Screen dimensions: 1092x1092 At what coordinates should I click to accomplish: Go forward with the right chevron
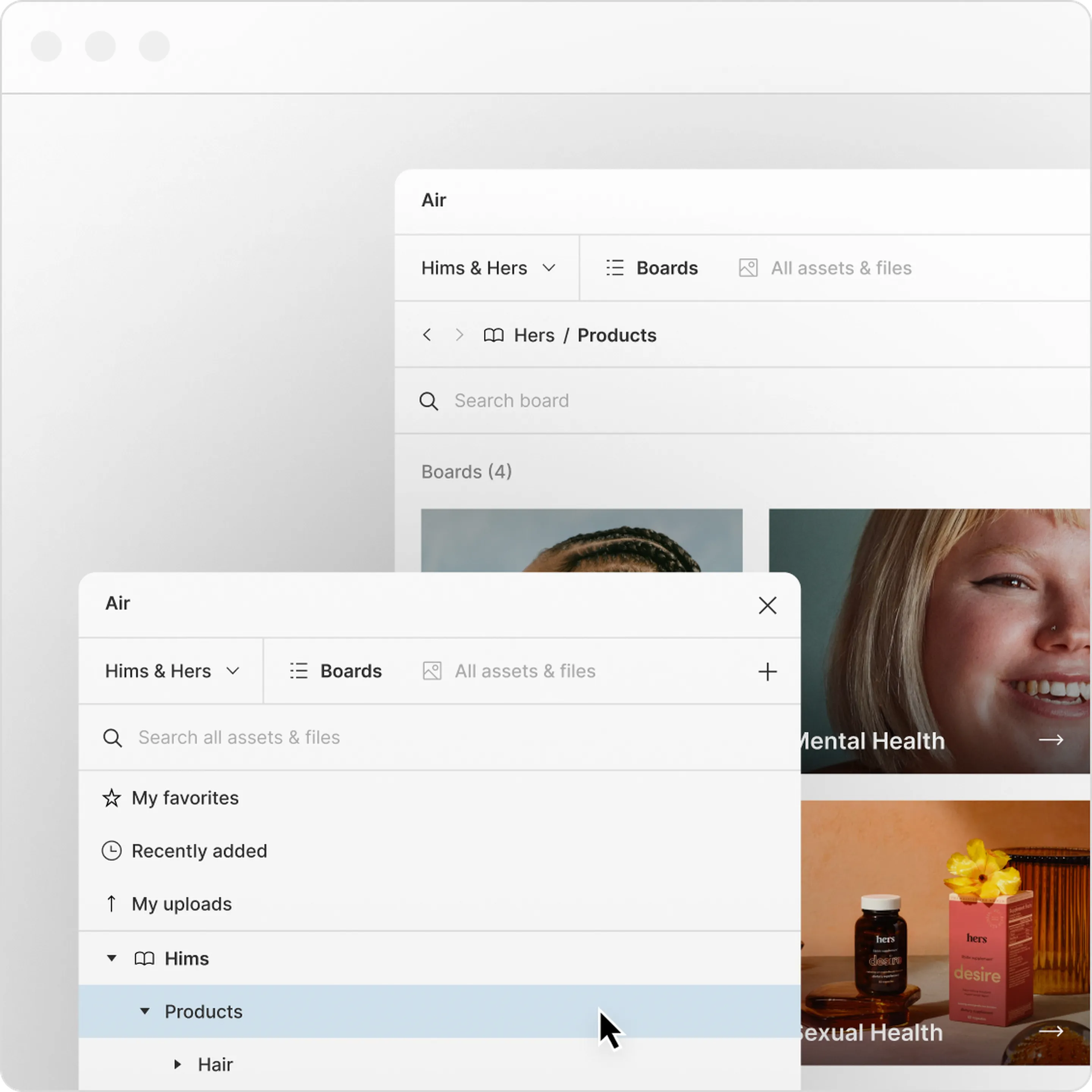tap(459, 334)
